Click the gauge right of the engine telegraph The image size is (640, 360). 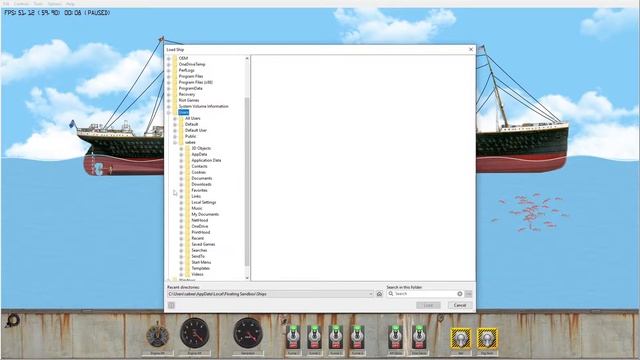pos(195,333)
